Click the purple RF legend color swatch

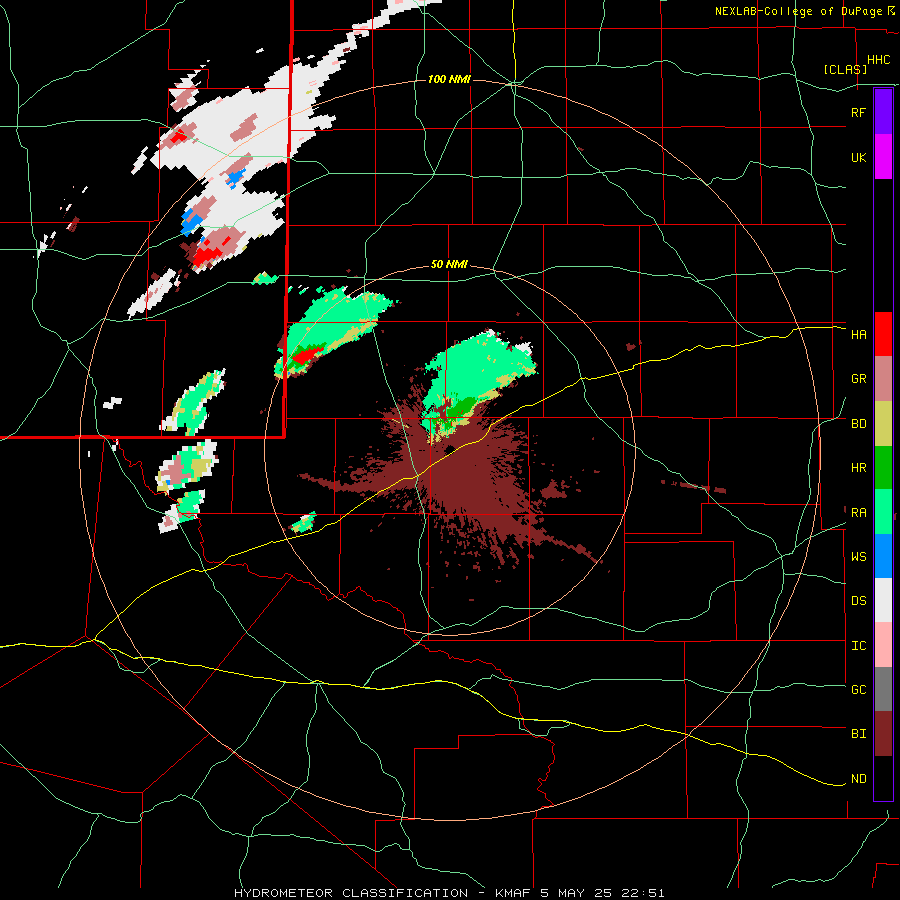tap(883, 111)
